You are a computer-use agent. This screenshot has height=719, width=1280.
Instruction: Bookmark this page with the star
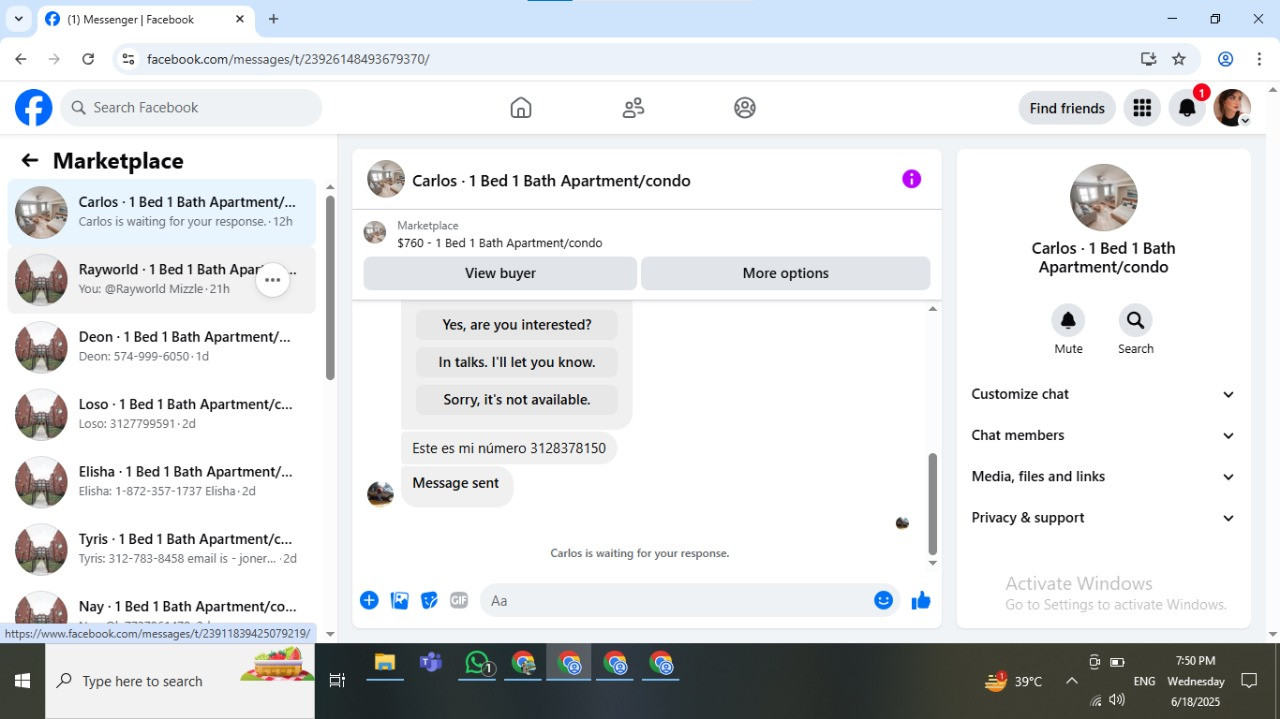[x=1179, y=59]
